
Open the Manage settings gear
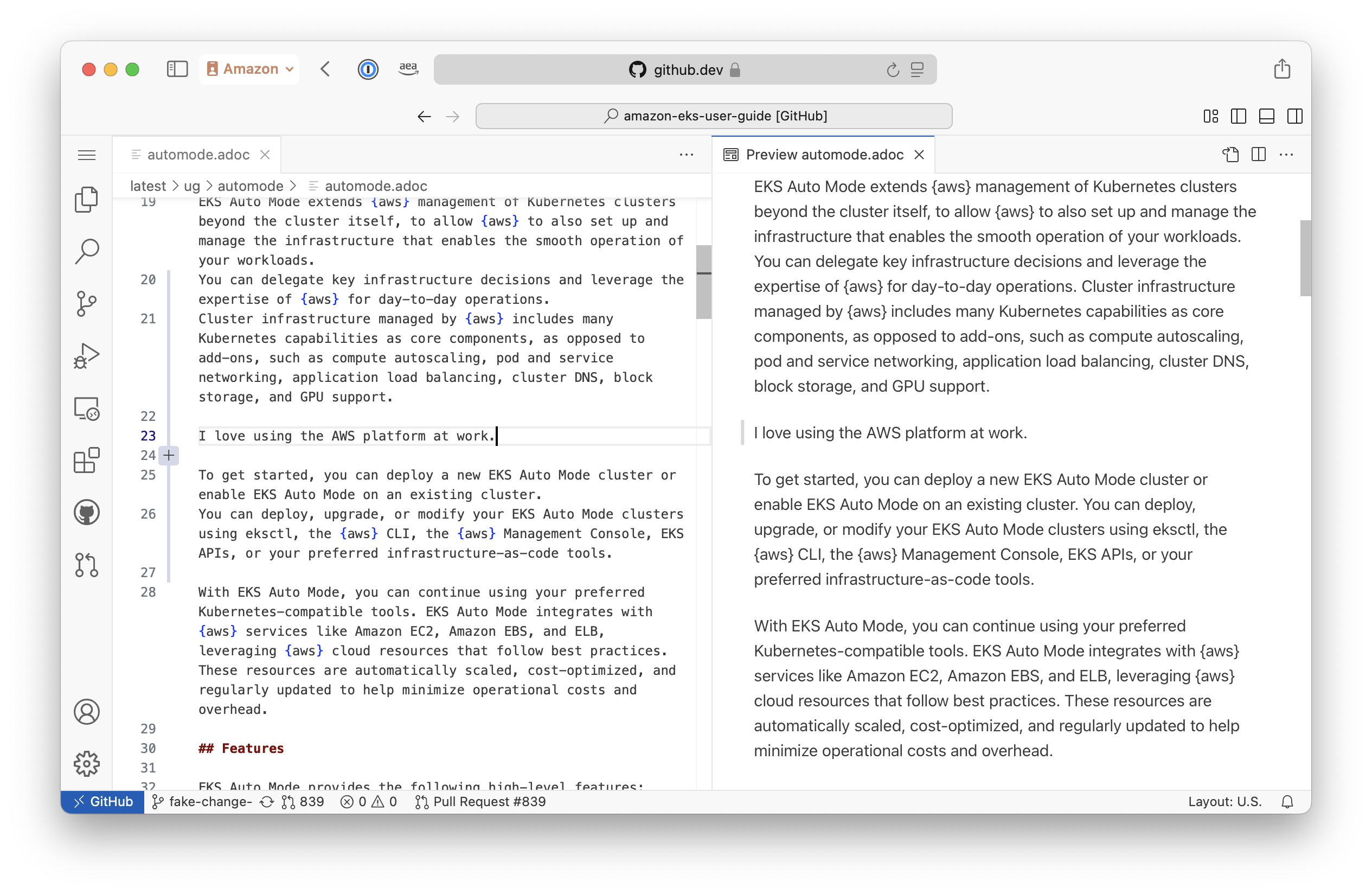pos(86,764)
